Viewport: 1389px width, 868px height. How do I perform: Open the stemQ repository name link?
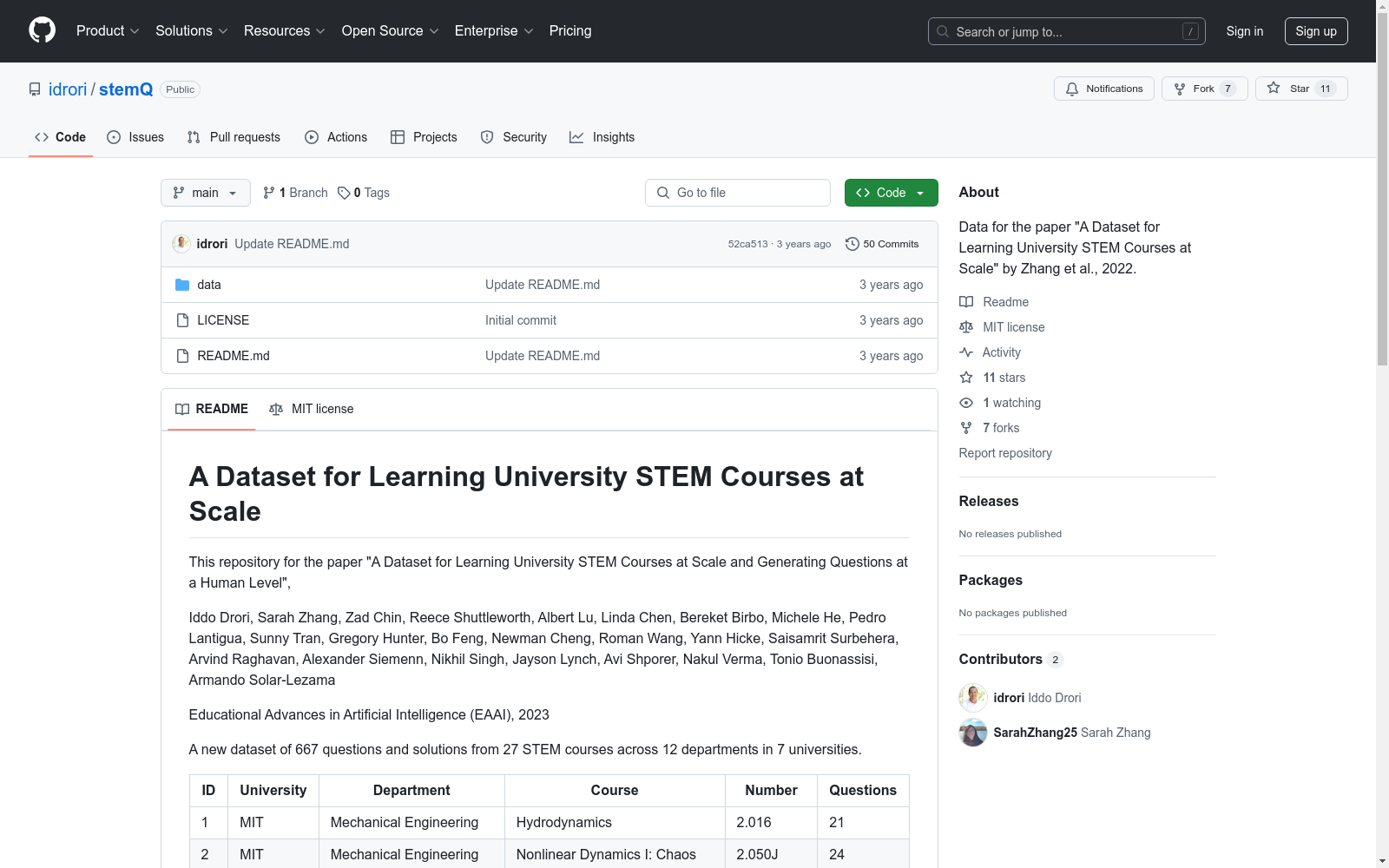[126, 89]
